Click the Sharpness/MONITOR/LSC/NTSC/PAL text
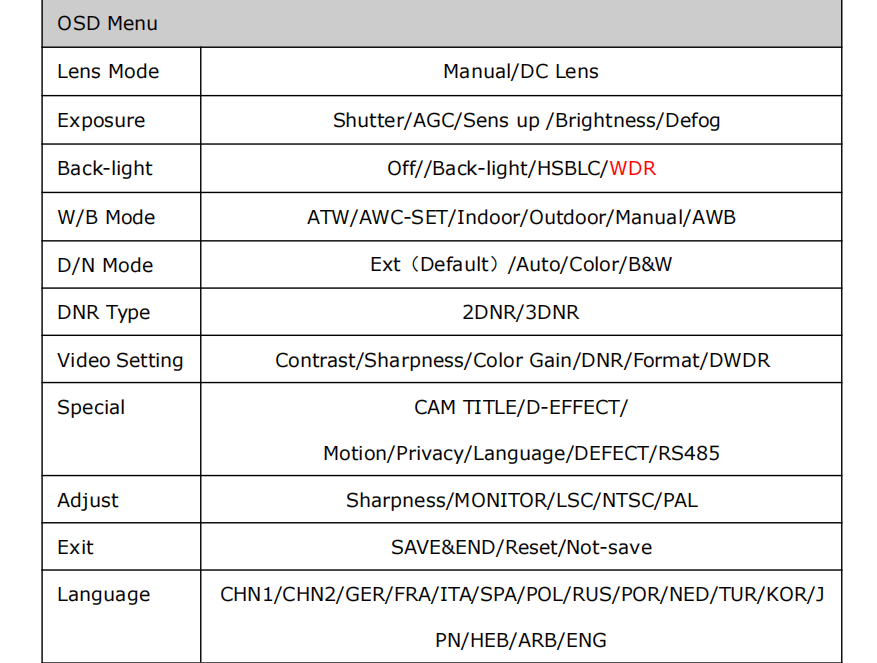The height and width of the screenshot is (663, 877). [x=521, y=501]
